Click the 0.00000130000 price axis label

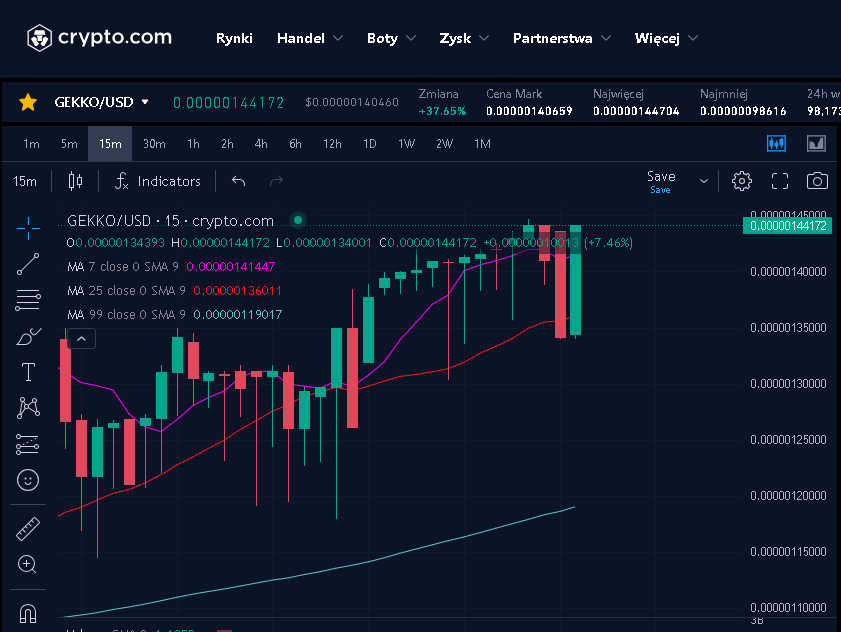click(788, 384)
